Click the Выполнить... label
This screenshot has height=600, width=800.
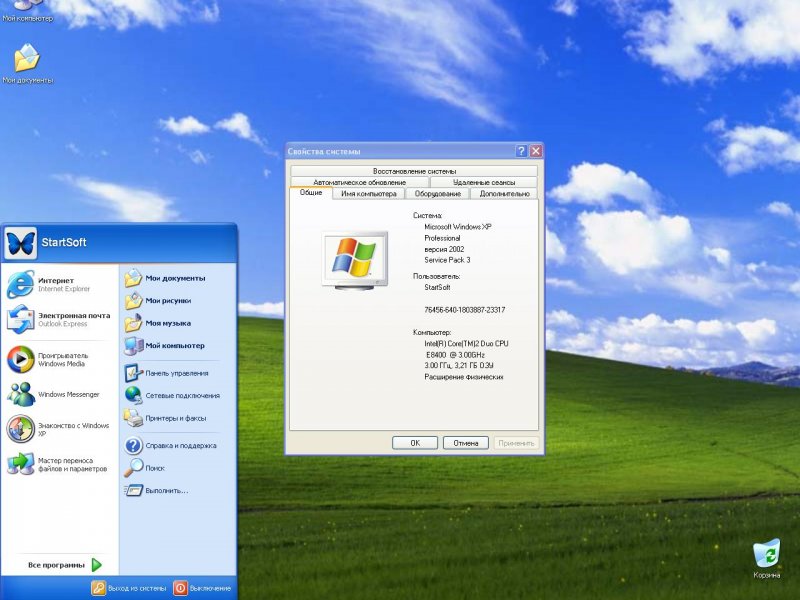[x=167, y=490]
